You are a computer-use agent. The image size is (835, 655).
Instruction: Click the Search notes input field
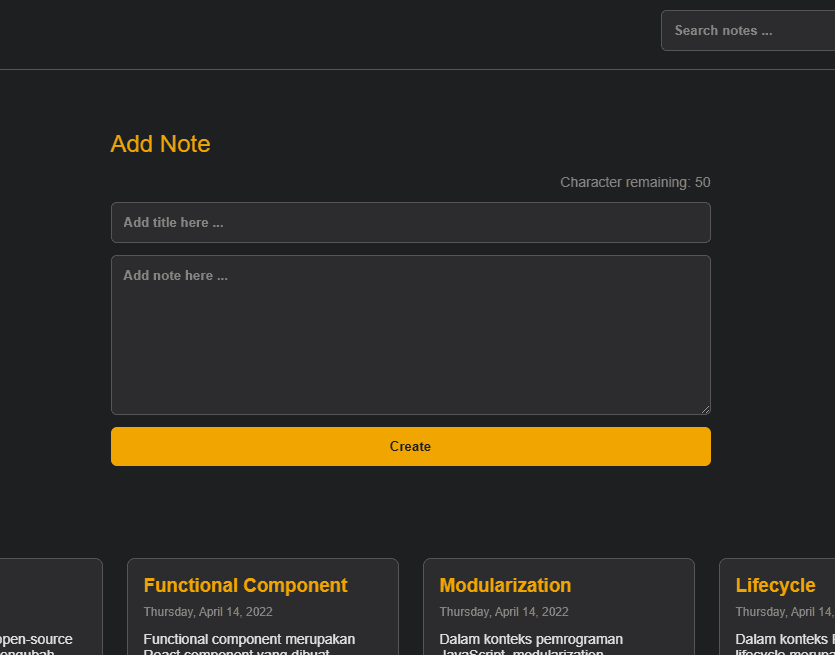pos(748,31)
